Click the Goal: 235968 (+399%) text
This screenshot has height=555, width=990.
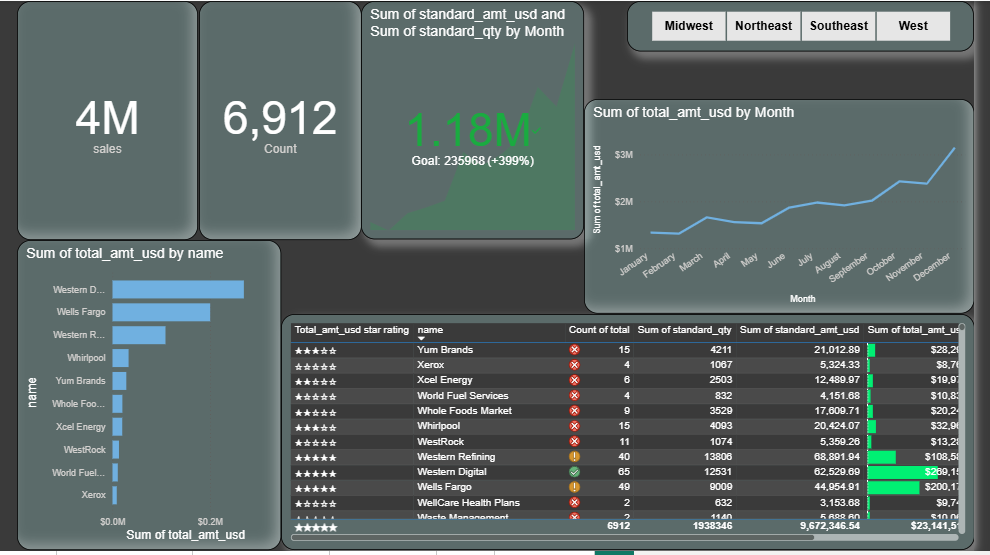pos(473,161)
